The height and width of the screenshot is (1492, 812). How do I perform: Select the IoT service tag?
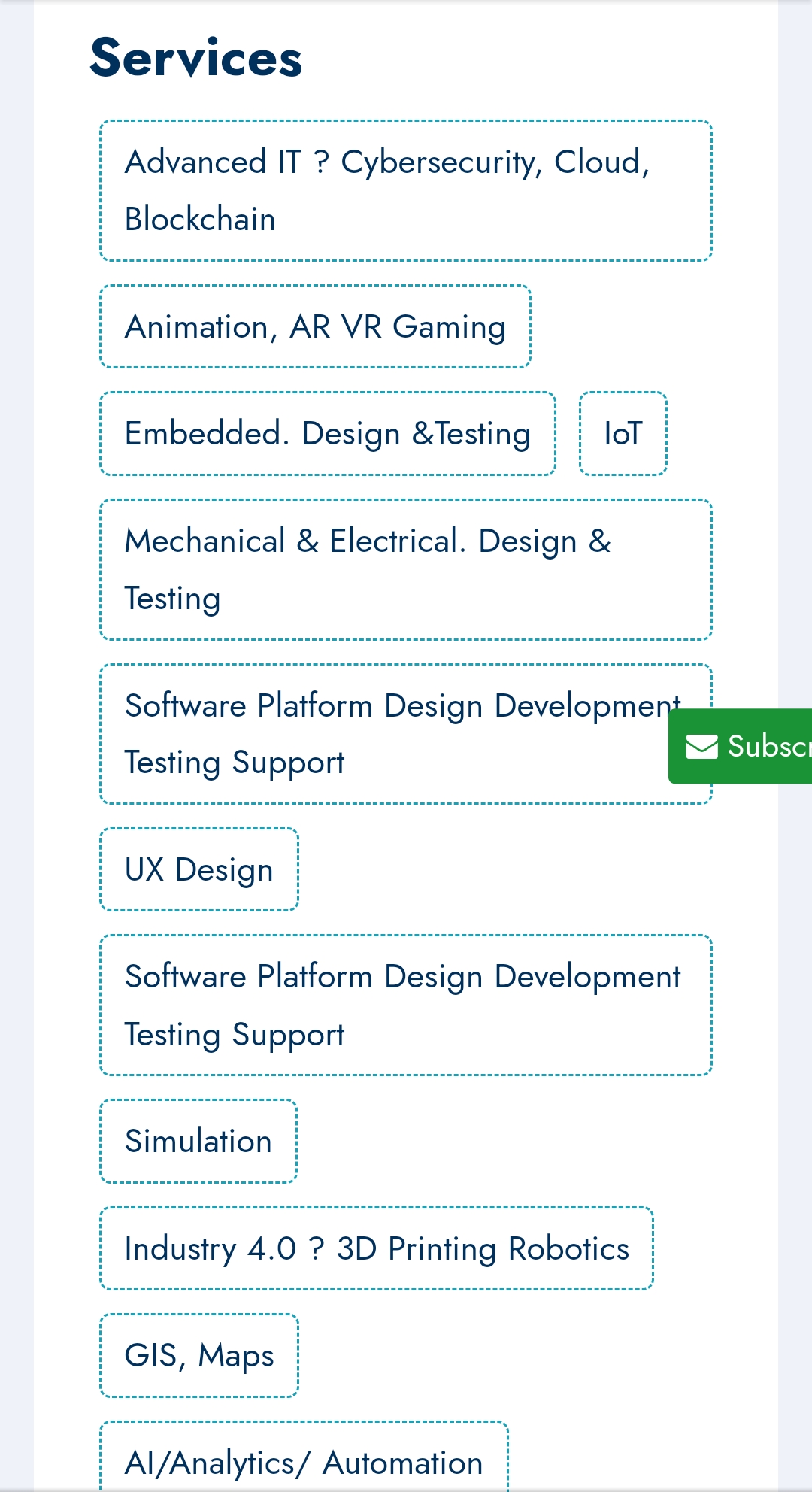click(x=623, y=434)
